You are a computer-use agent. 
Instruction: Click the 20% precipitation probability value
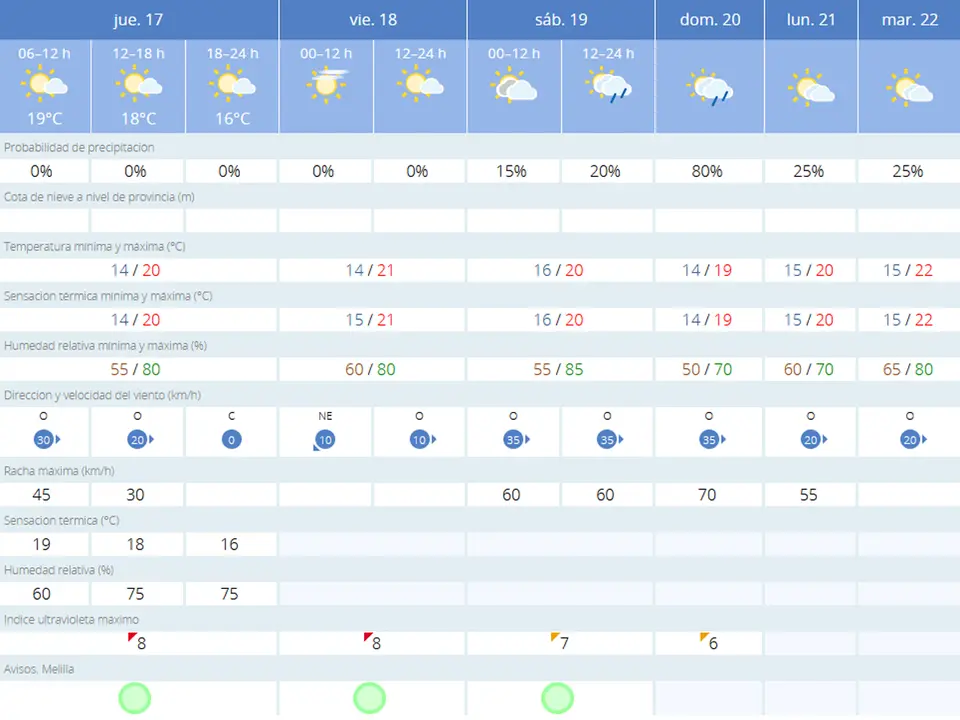[x=605, y=171]
